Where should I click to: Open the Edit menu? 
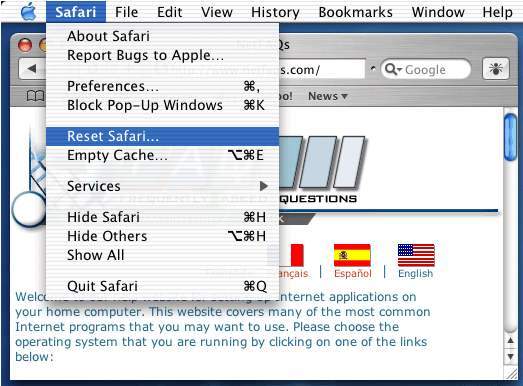169,12
